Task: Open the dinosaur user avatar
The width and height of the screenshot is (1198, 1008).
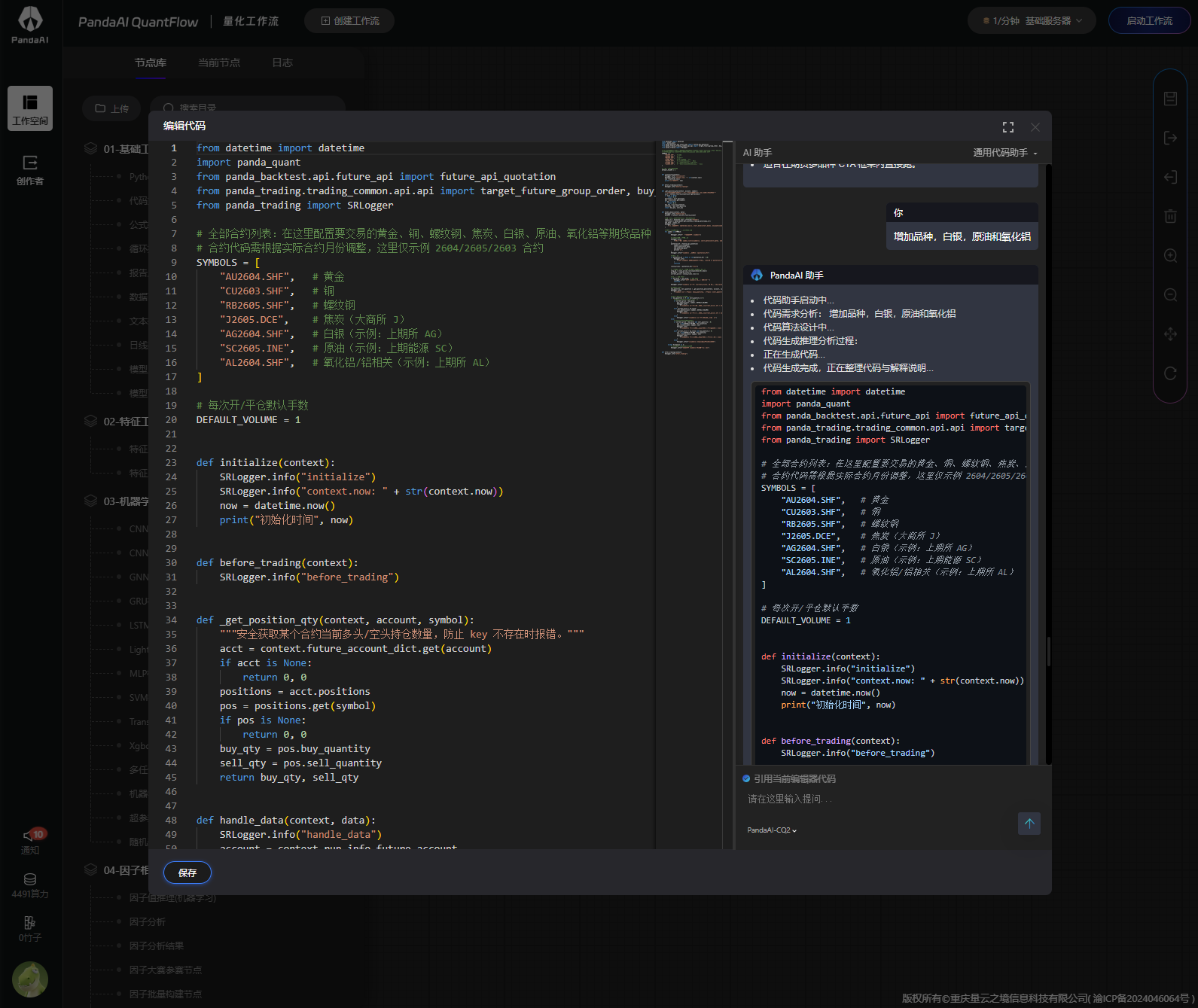Action: pos(30,979)
